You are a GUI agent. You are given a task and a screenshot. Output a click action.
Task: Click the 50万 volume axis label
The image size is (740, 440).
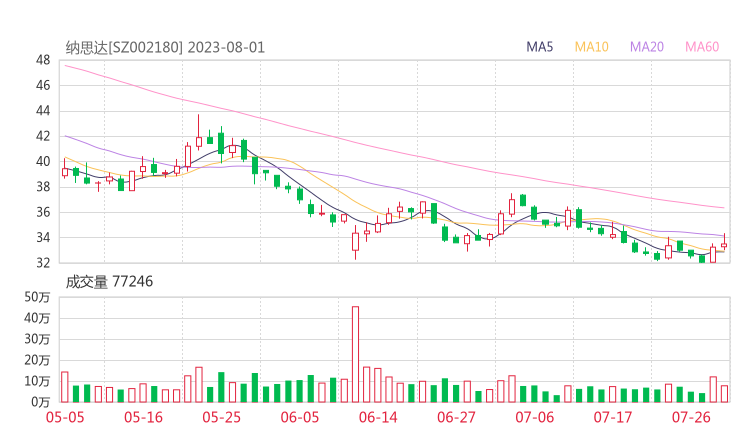coord(37,297)
